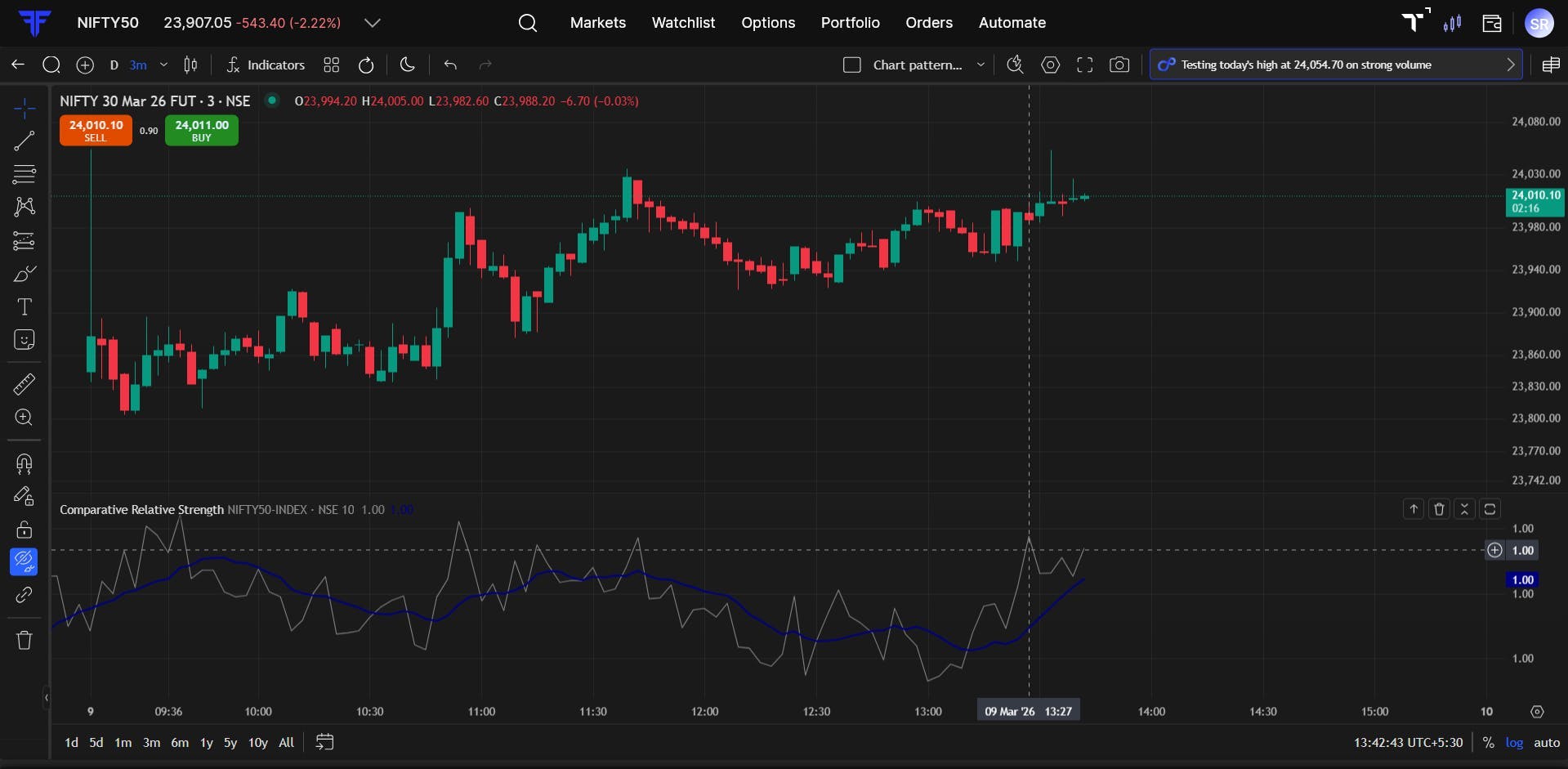Screen dimensions: 1568x769
Task: Expand the Chart pattern dropdown chevron
Action: click(981, 65)
